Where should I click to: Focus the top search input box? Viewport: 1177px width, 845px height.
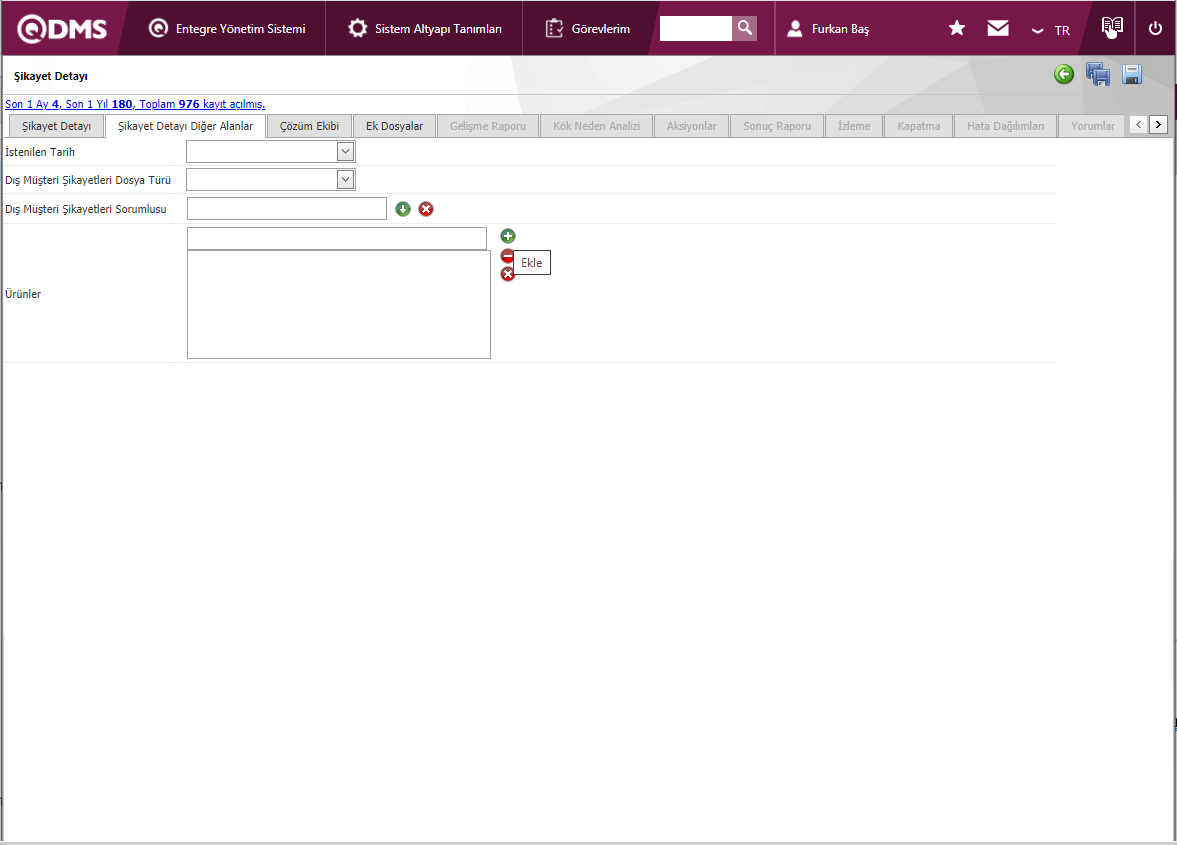coord(696,28)
